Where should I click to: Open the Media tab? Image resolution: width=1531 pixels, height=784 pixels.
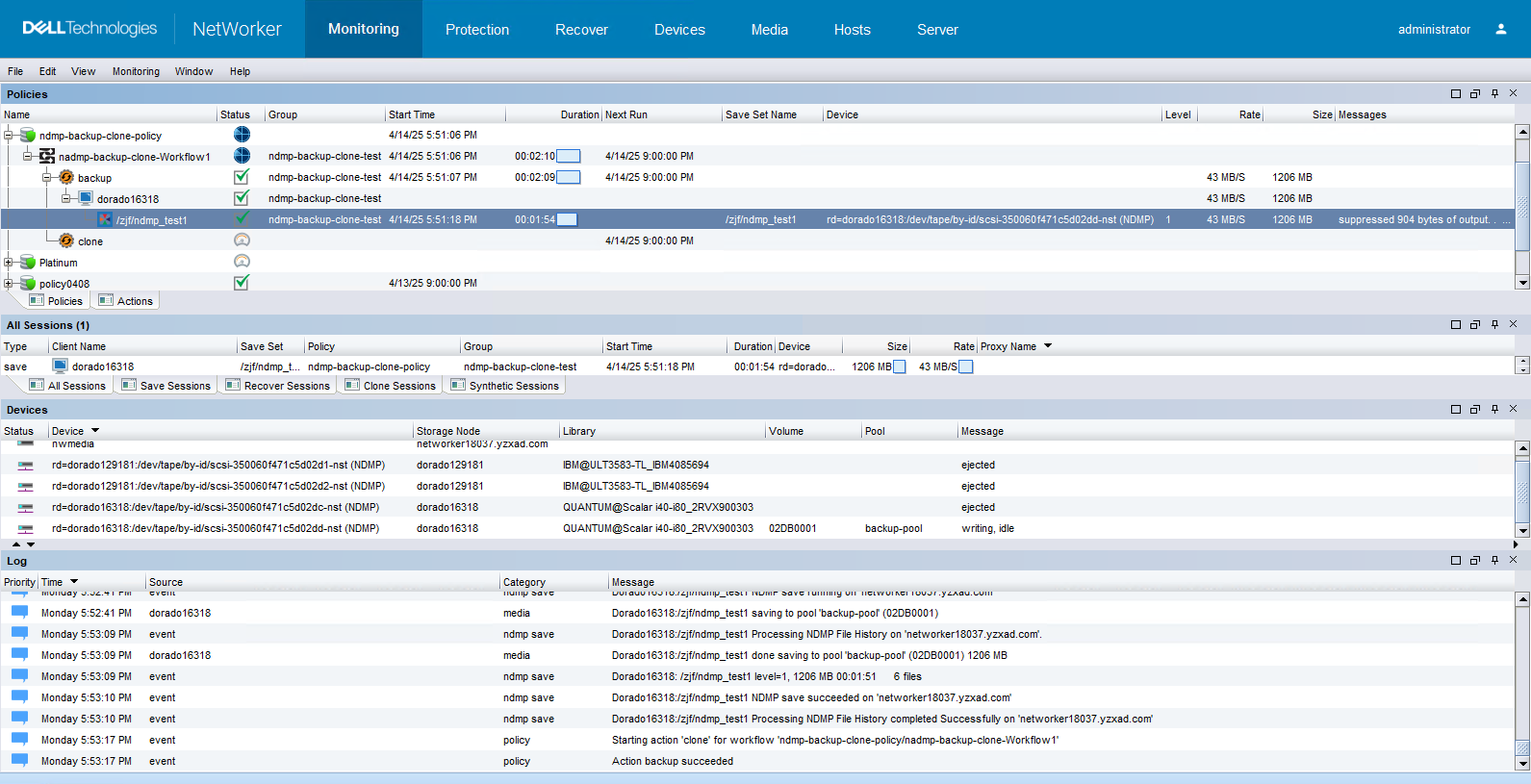pyautogui.click(x=770, y=29)
